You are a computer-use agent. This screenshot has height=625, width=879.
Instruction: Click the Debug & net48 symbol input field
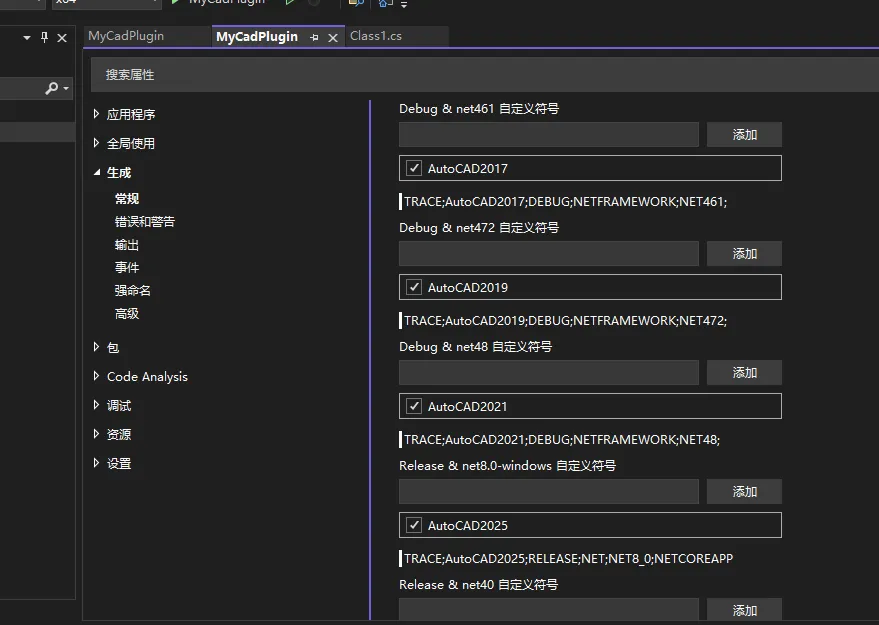549,372
